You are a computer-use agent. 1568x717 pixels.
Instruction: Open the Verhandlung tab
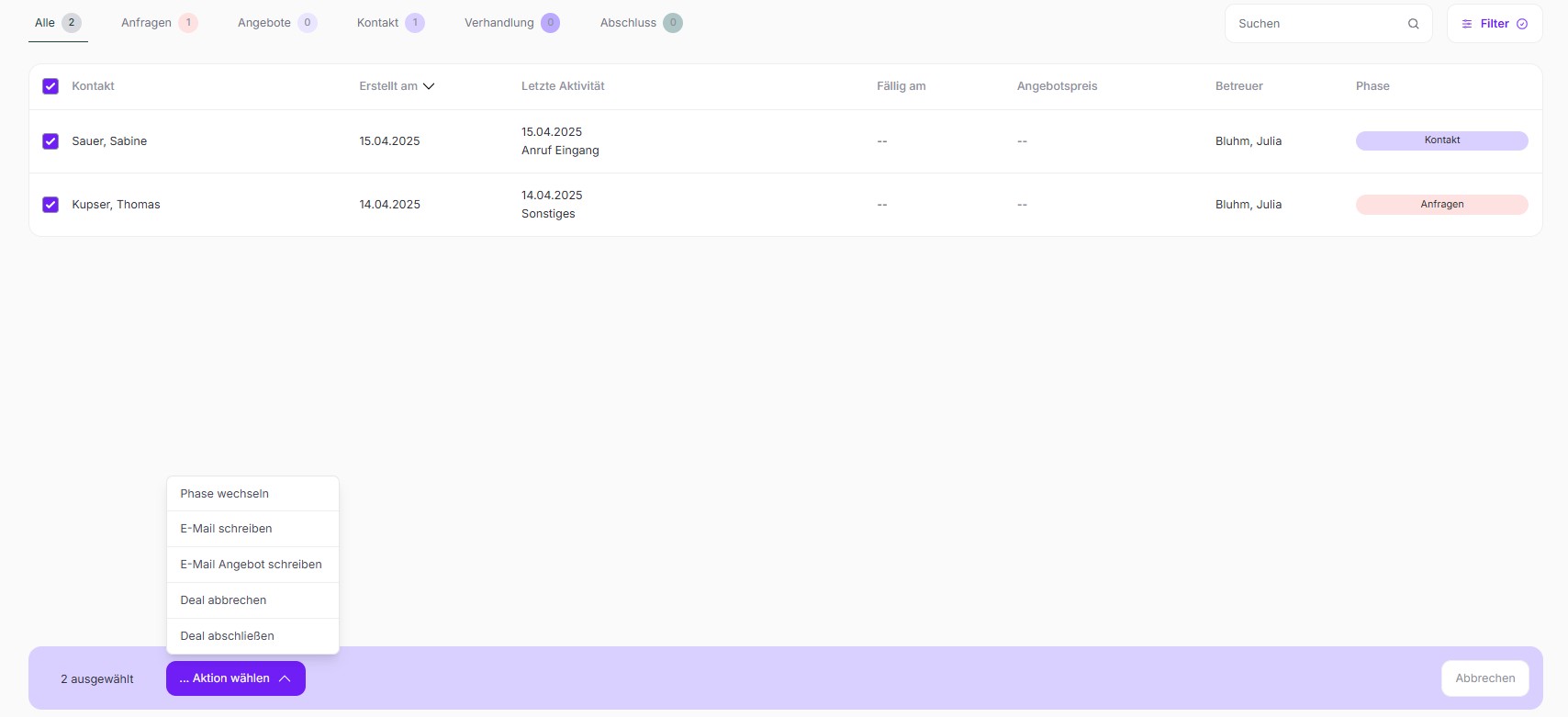(x=511, y=23)
